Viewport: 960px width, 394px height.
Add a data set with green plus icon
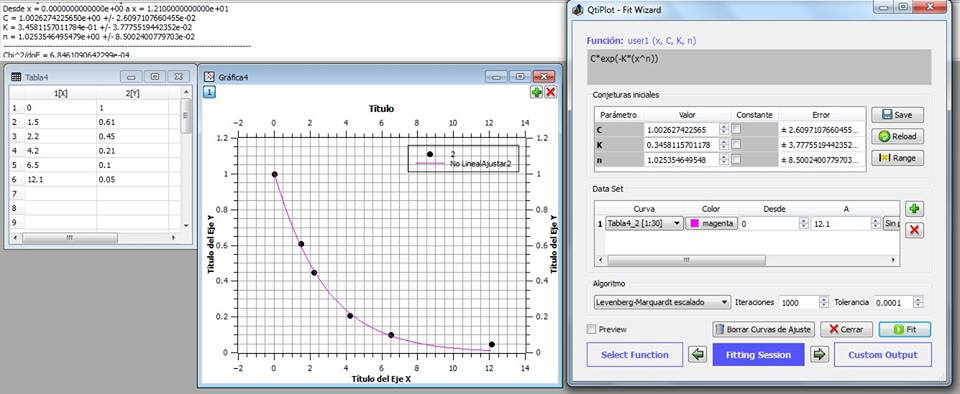click(x=914, y=209)
